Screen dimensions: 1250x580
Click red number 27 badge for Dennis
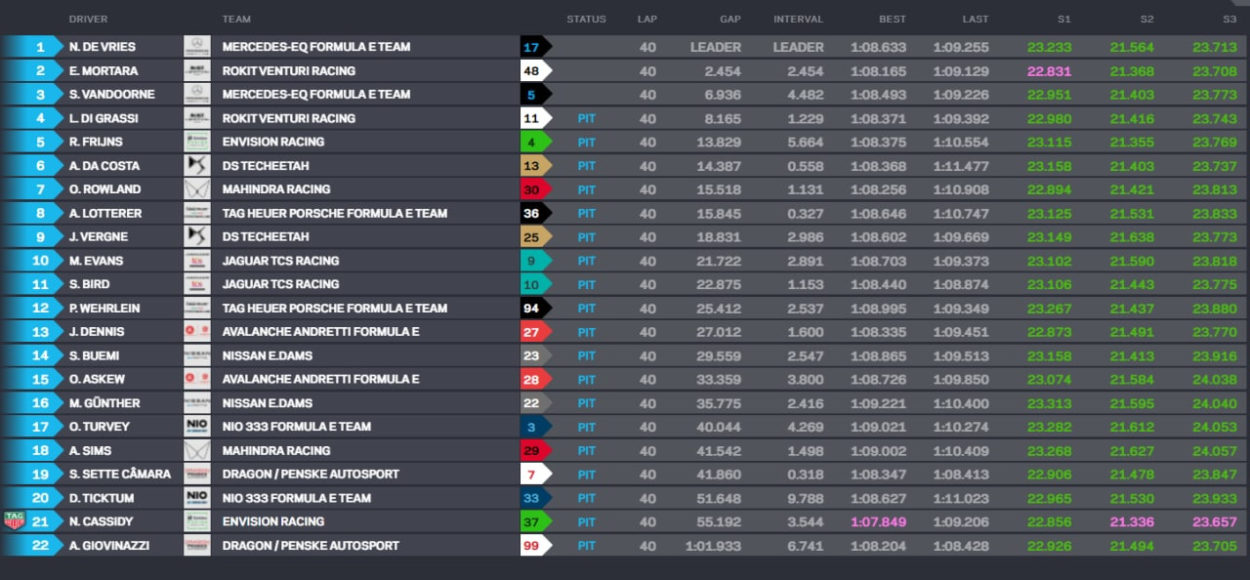(x=533, y=332)
